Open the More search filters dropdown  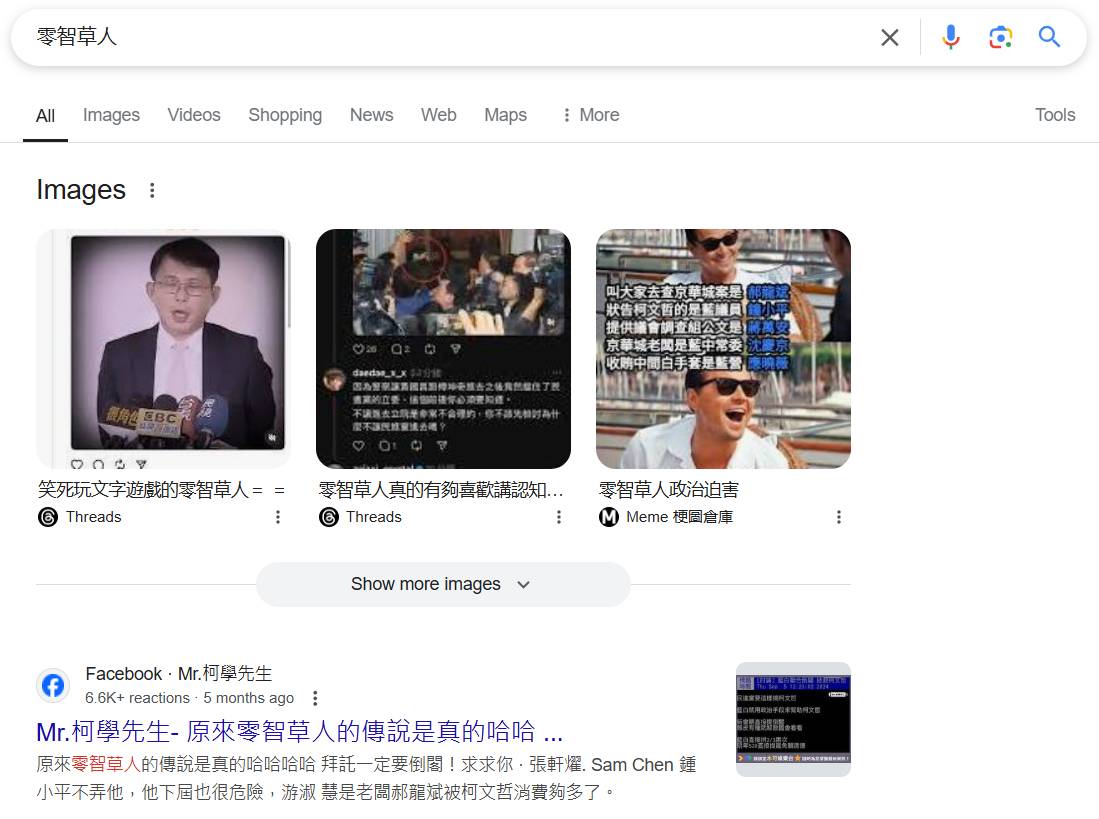590,115
